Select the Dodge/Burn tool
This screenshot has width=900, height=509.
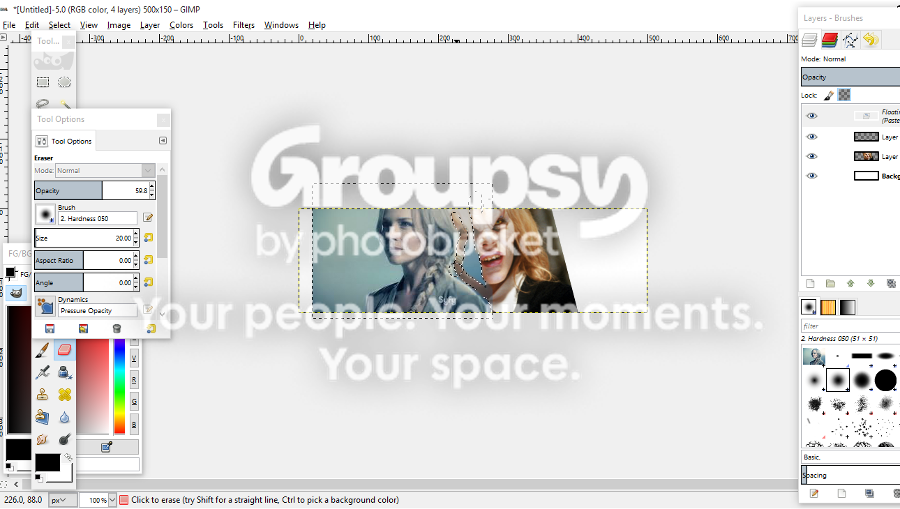(x=64, y=439)
